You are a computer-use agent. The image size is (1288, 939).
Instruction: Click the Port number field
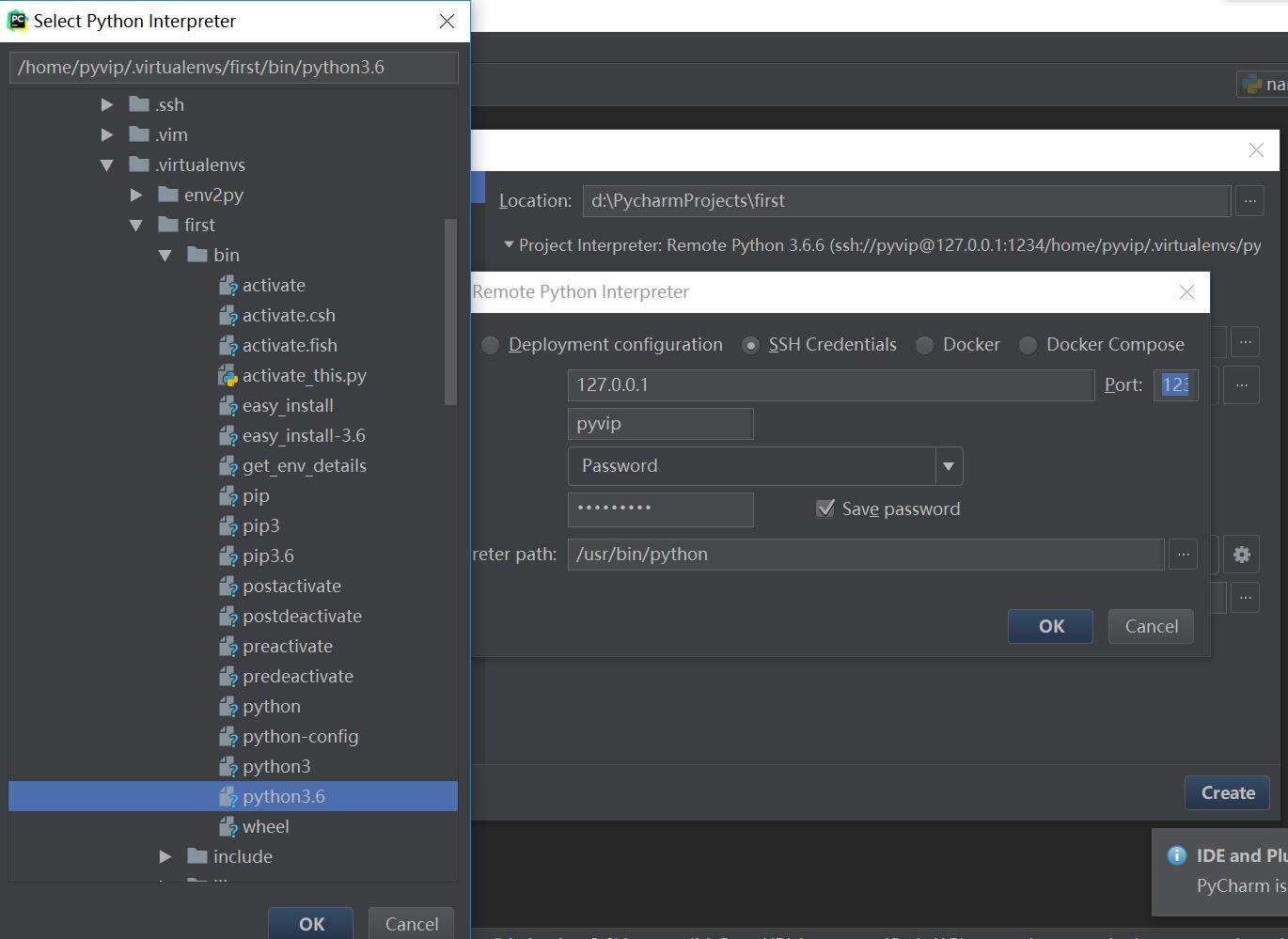tap(1176, 384)
